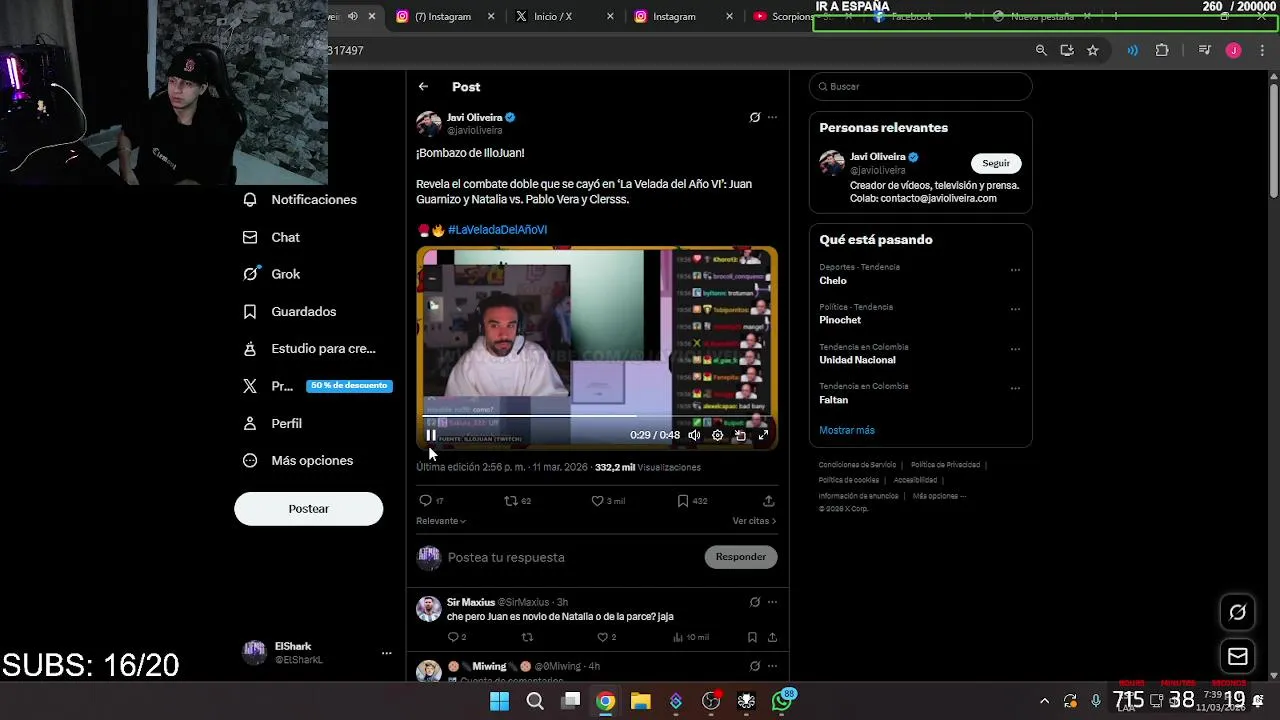Image resolution: width=1280 pixels, height=720 pixels.
Task: Open options for Faltan trend
Action: tap(1015, 389)
